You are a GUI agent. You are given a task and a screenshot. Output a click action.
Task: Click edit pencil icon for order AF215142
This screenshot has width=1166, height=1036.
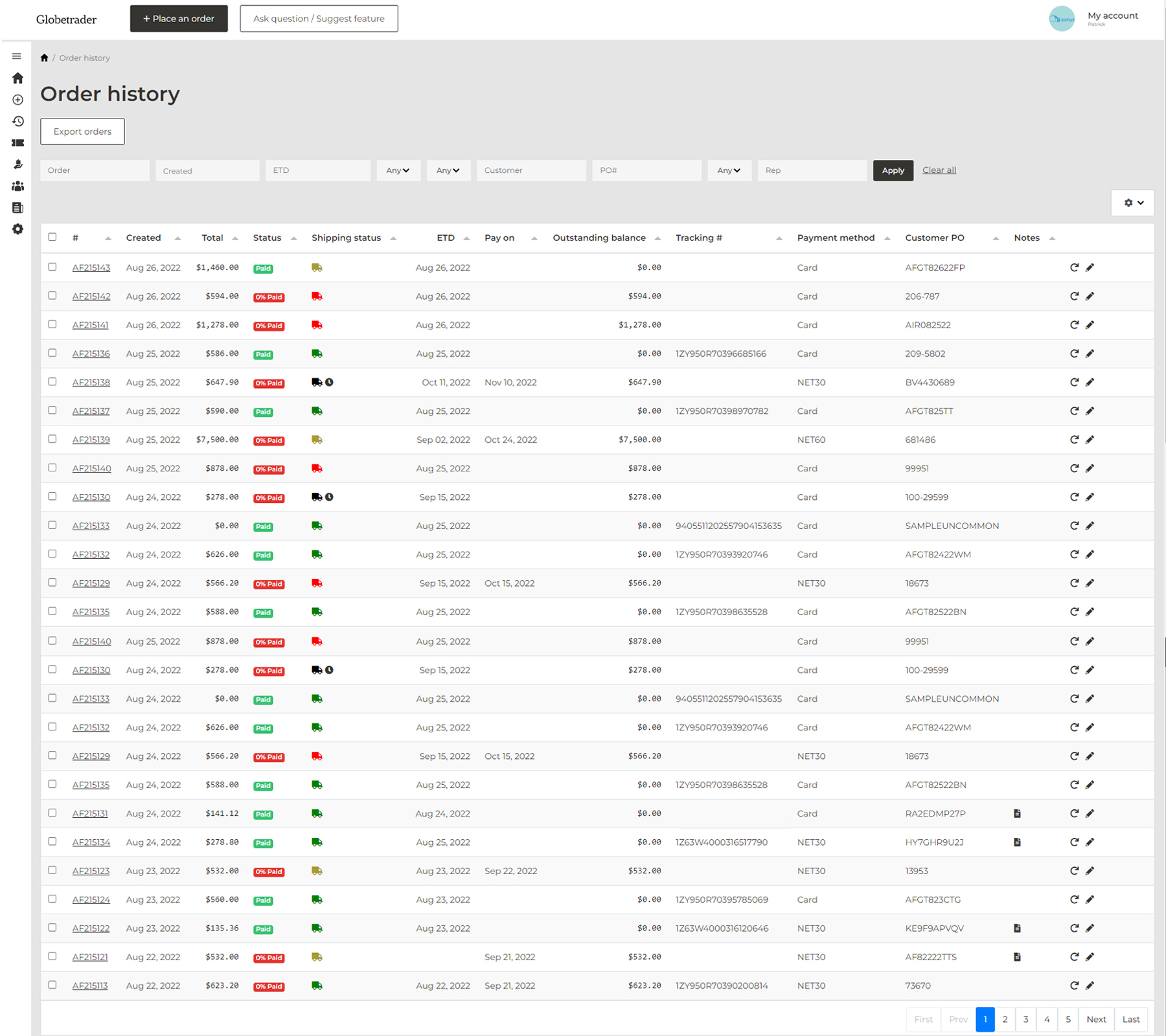[1090, 297]
